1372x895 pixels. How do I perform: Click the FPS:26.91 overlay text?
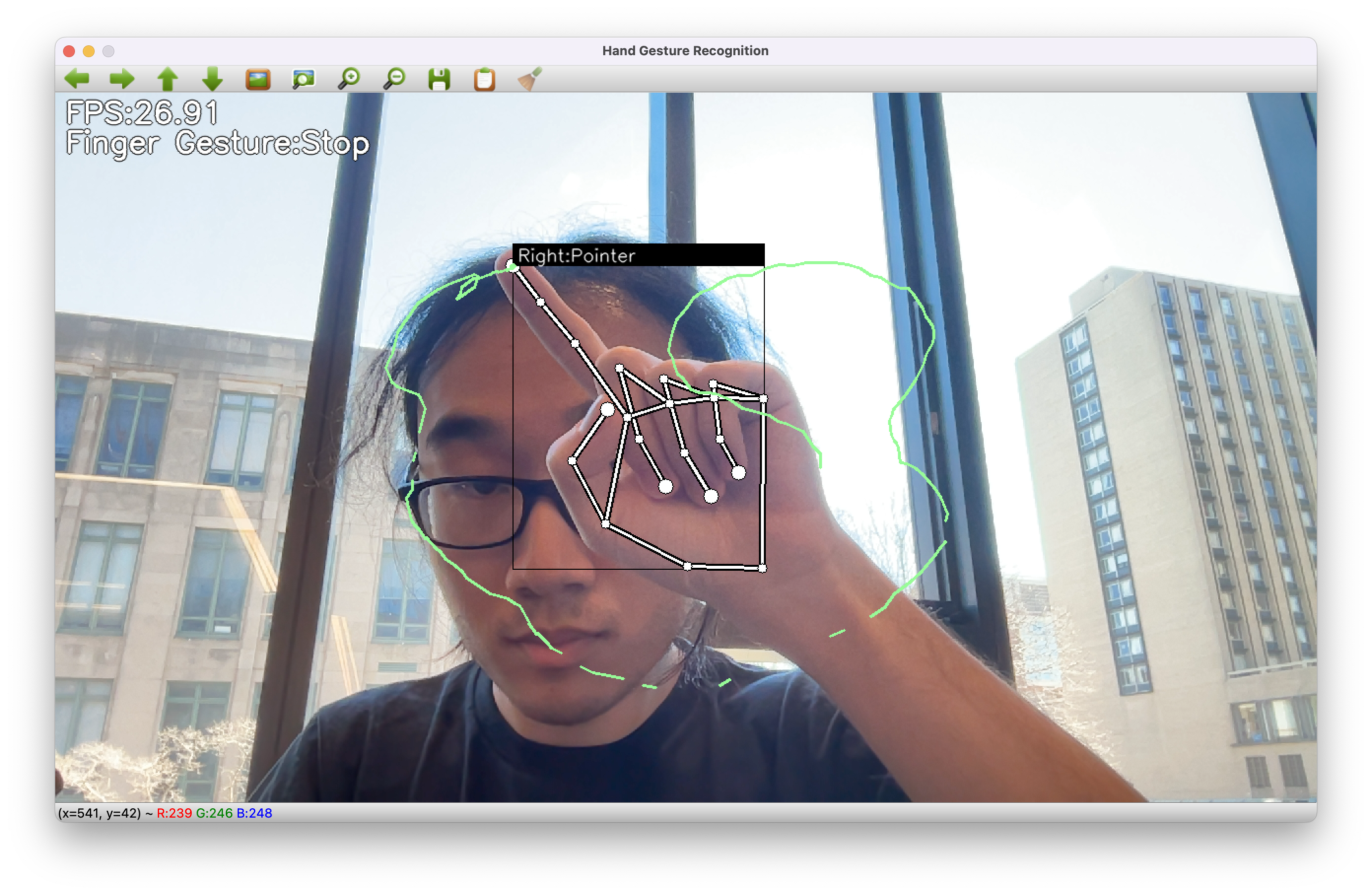(142, 113)
